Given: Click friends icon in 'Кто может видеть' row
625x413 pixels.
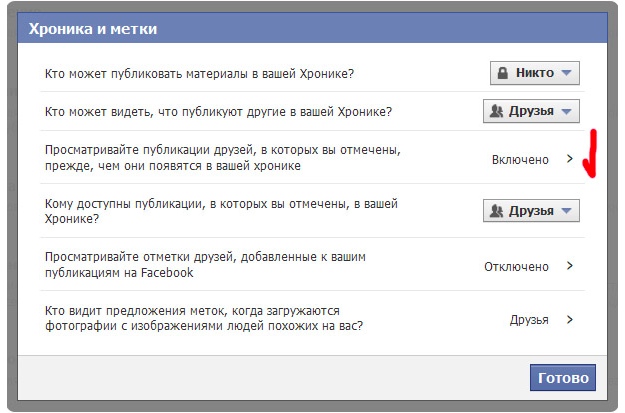Looking at the screenshot, I should 496,111.
